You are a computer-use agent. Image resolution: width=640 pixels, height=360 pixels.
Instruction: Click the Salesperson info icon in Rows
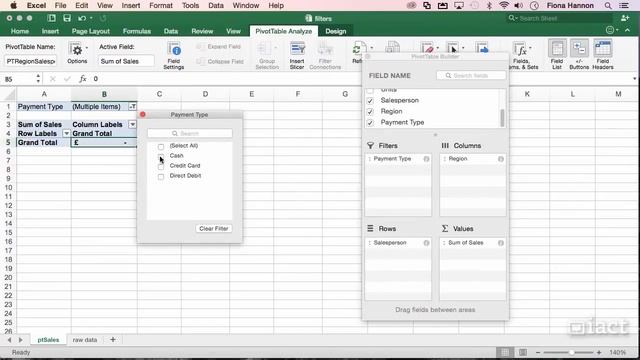point(426,243)
